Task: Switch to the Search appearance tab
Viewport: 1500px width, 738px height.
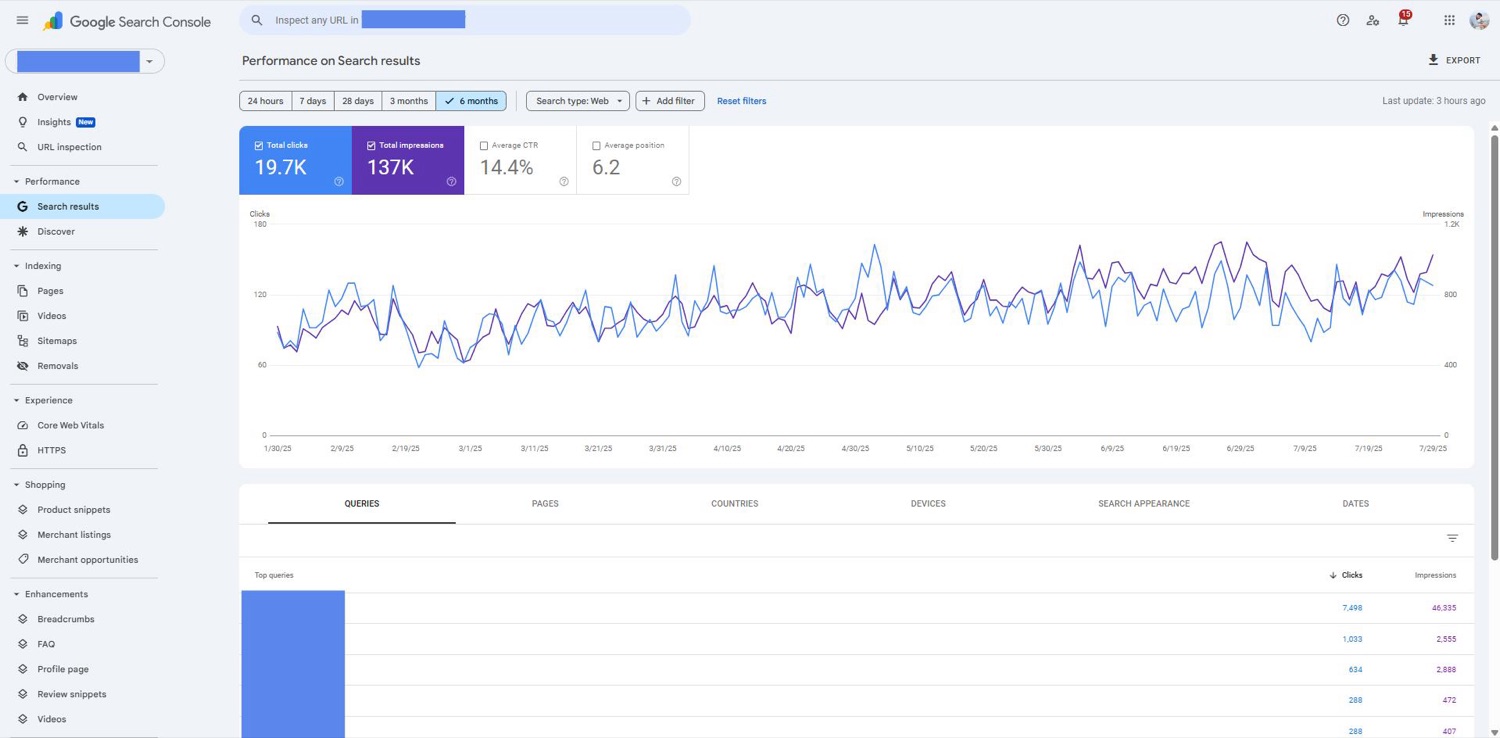Action: (1144, 504)
